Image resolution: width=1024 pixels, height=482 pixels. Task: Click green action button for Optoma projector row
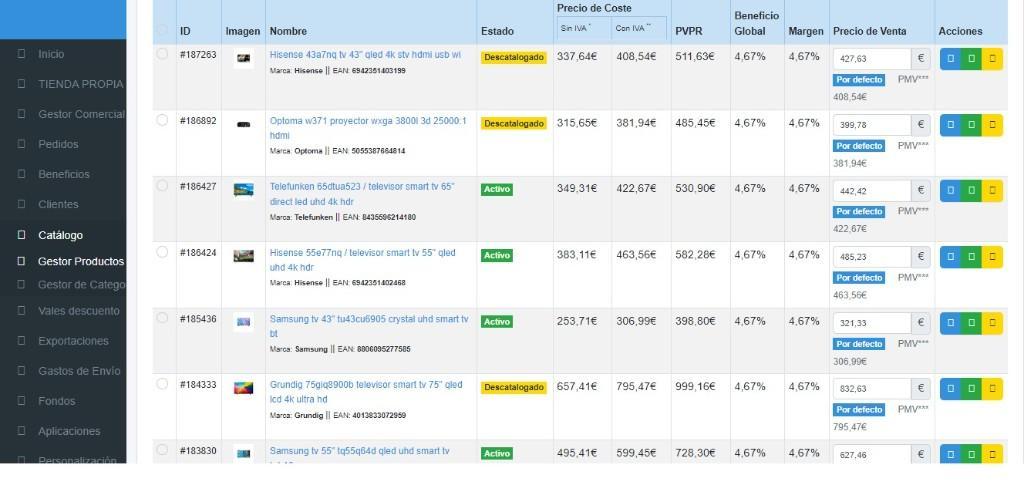(x=971, y=125)
